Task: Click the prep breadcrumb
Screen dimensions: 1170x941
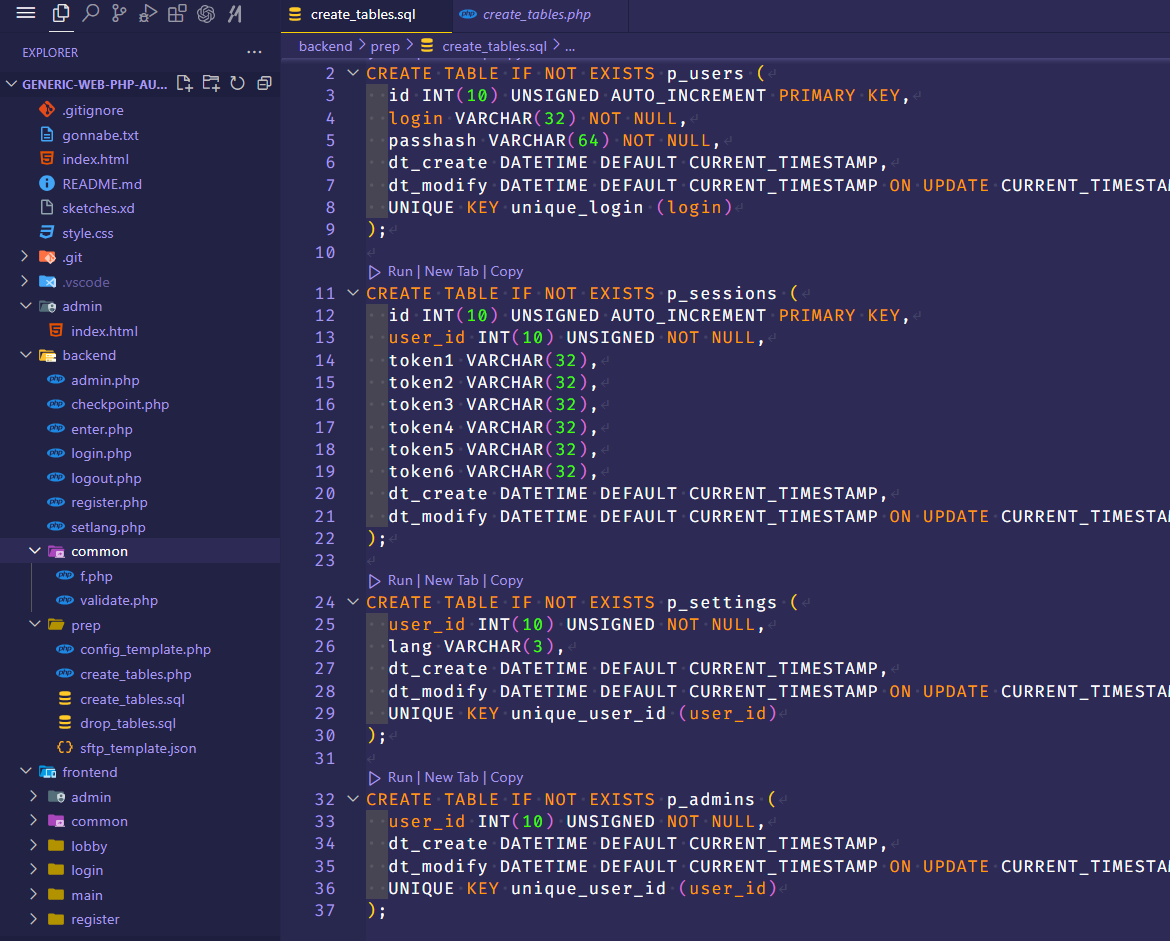Action: point(385,46)
